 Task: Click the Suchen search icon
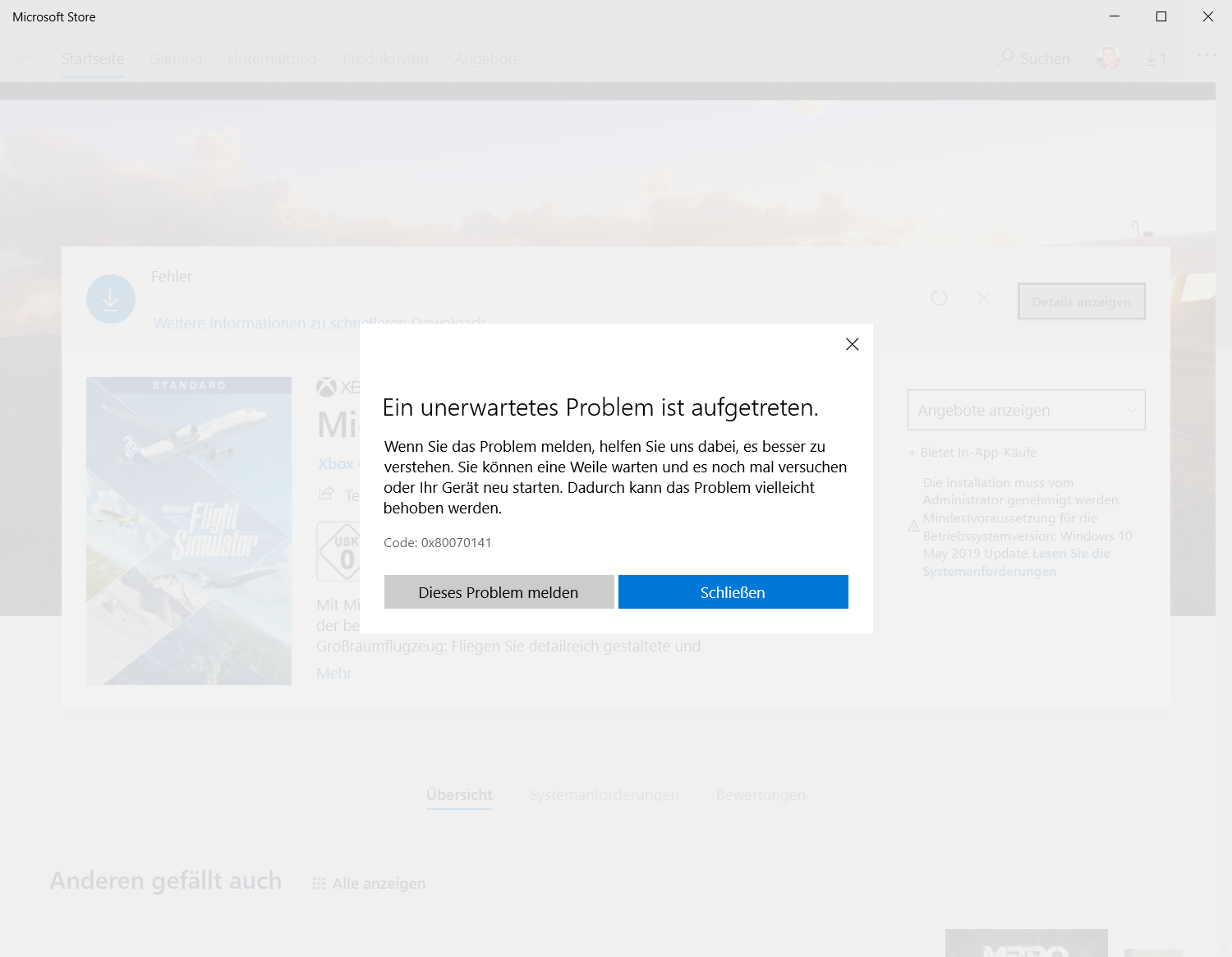click(x=1005, y=58)
